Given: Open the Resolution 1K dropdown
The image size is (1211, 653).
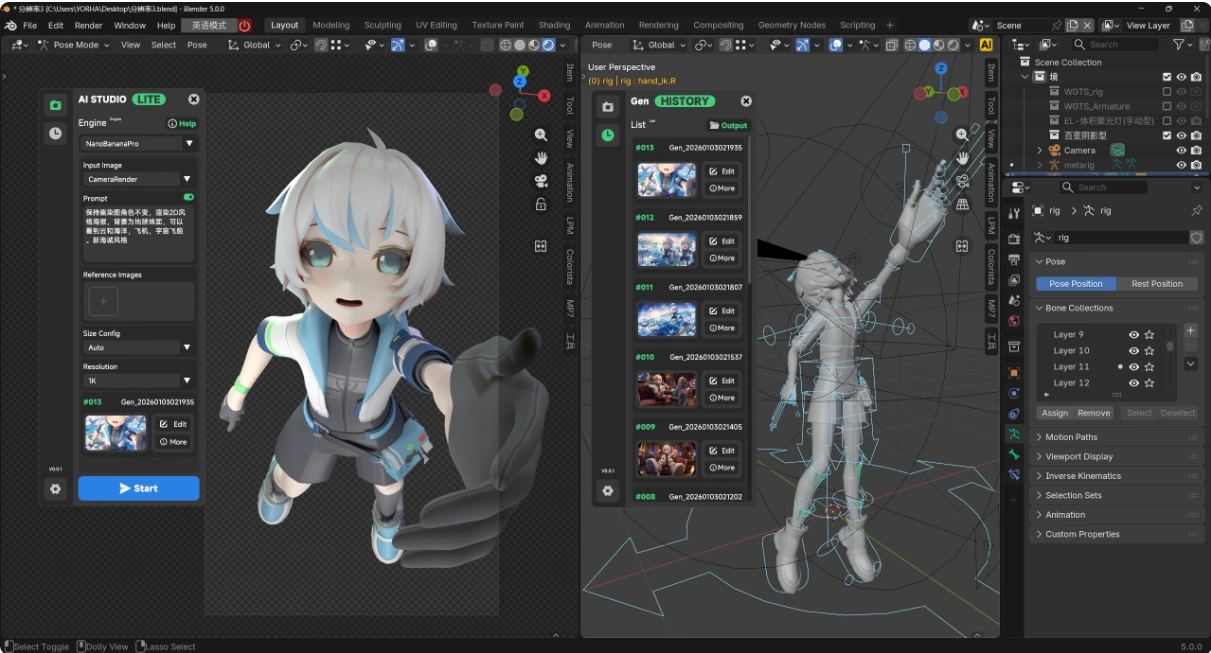Looking at the screenshot, I should pos(139,380).
